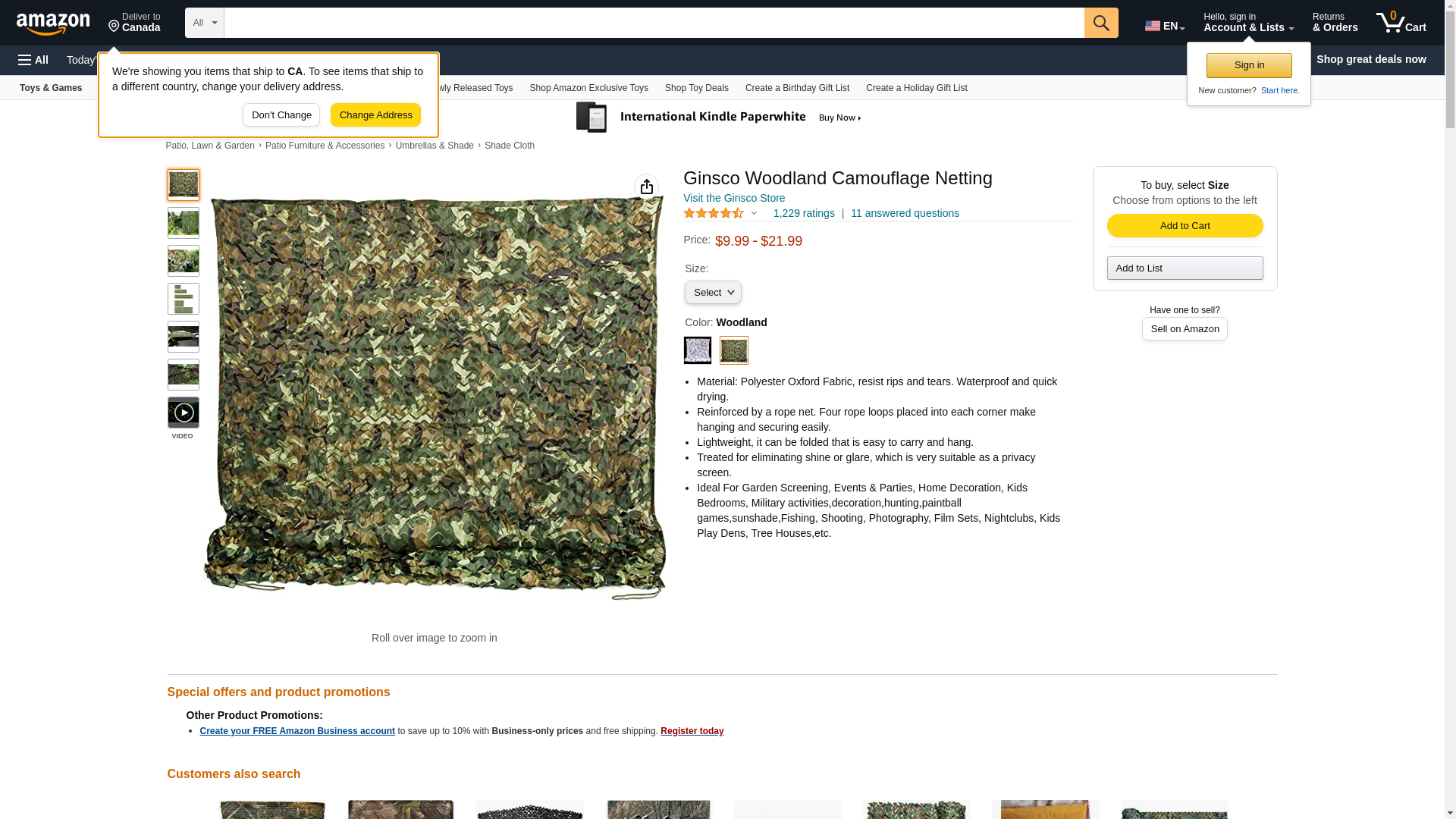Open Shop Toy Deals tab
Viewport: 1456px width, 819px height.
pyautogui.click(x=696, y=88)
